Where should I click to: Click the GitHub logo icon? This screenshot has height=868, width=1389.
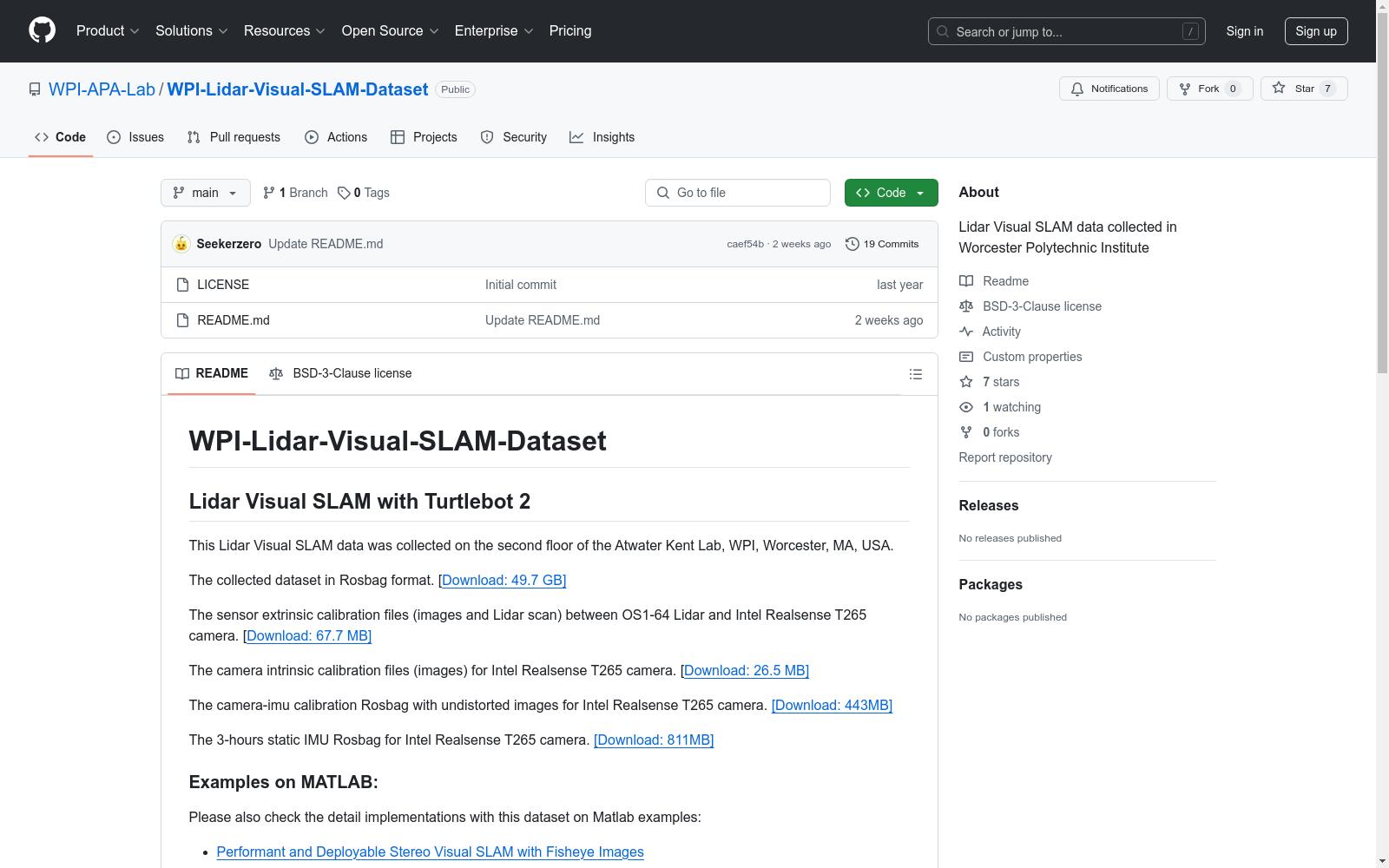pos(42,30)
